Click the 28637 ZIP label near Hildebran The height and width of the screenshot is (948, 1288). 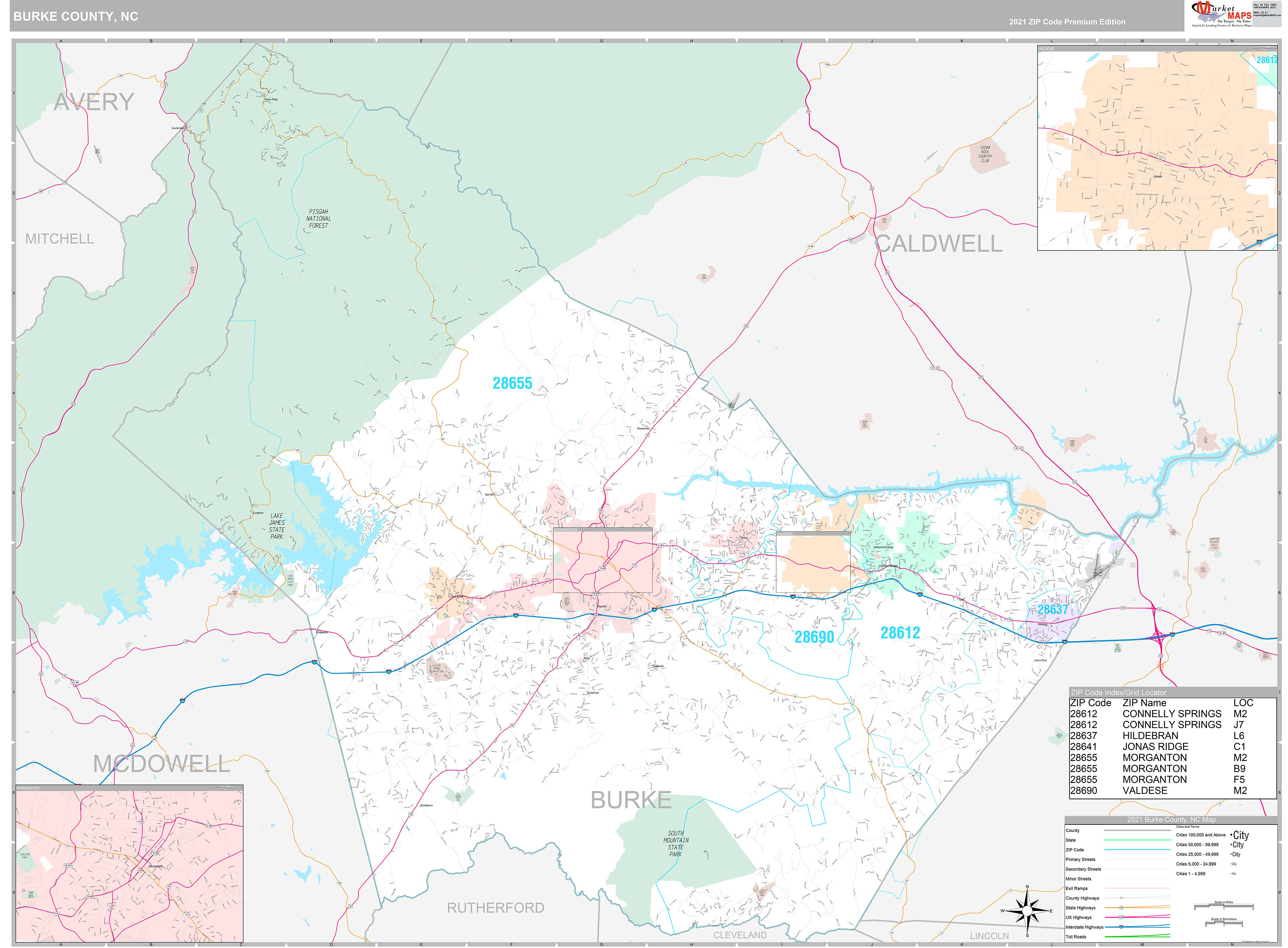pos(1053,609)
